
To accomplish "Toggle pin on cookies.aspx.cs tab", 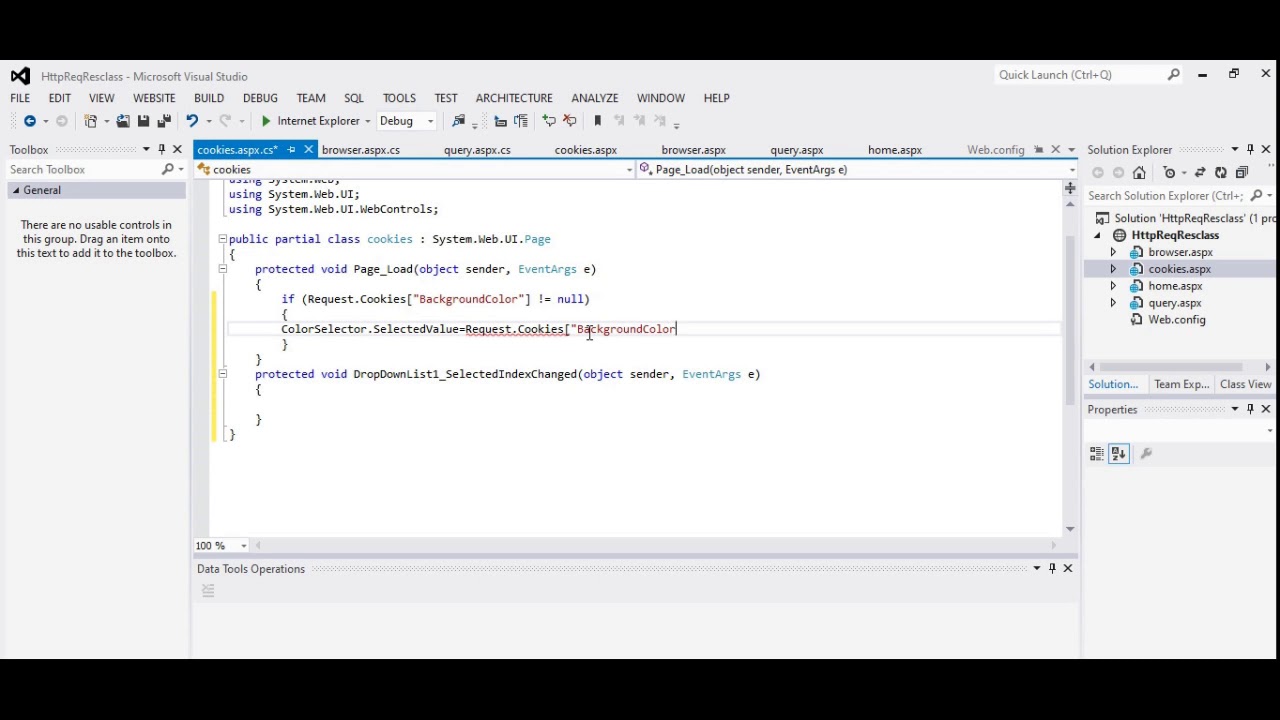I will click(x=291, y=150).
